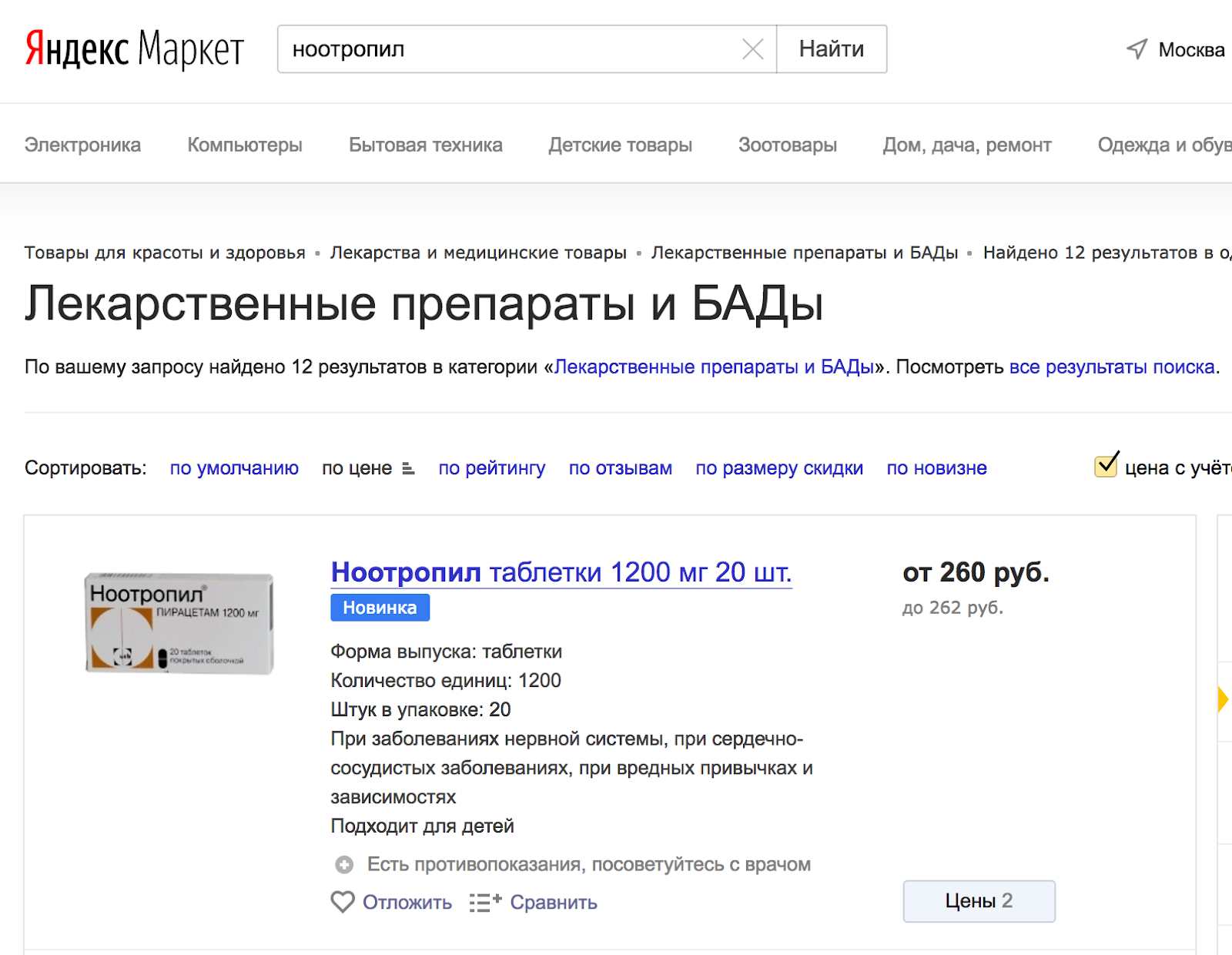Sort by по размеру скидки

pyautogui.click(x=779, y=468)
